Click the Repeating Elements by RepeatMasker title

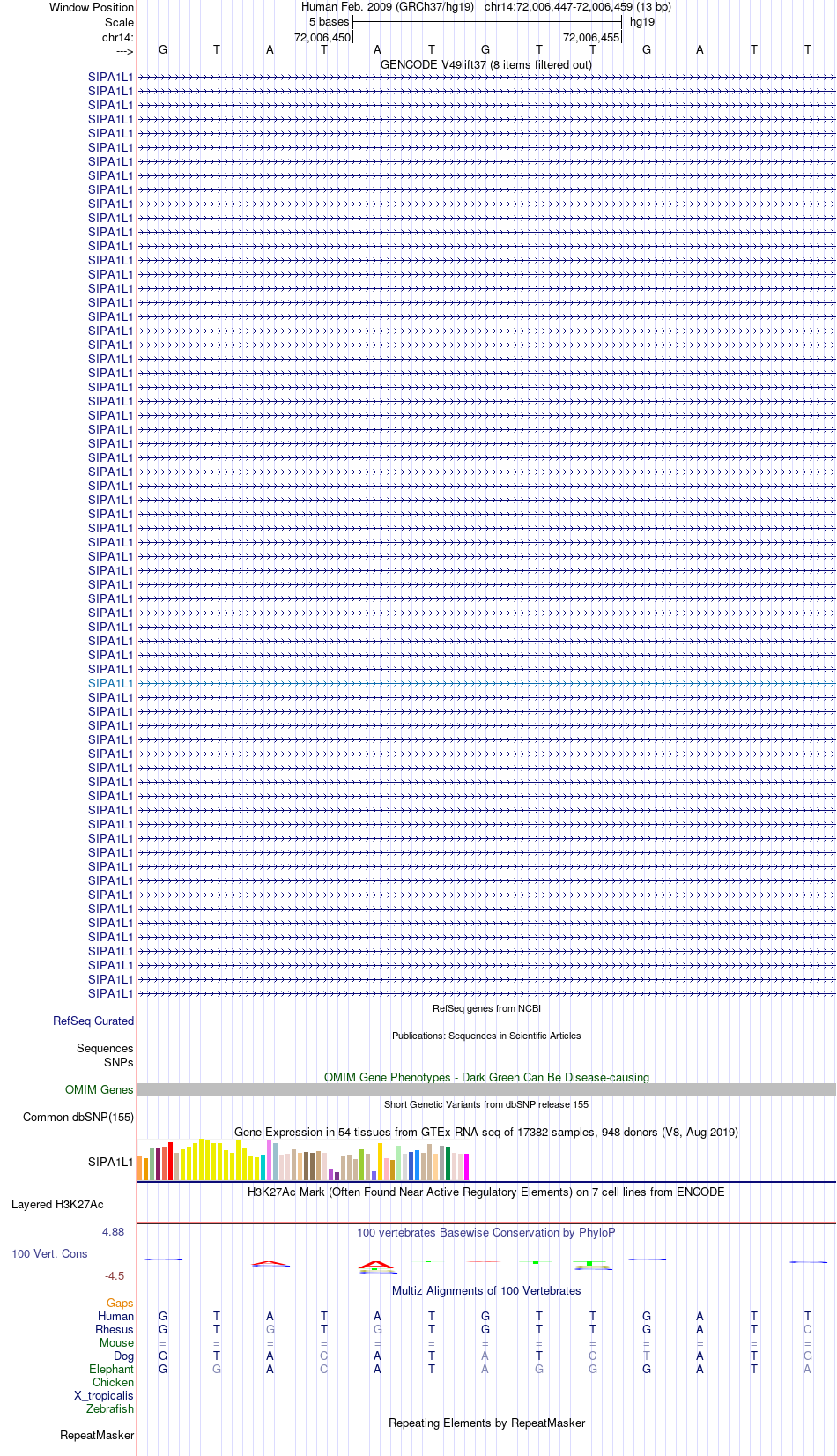(486, 1423)
